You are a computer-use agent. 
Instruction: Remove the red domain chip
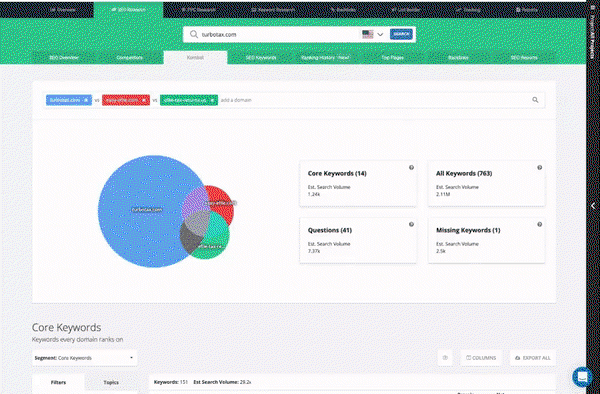pyautogui.click(x=144, y=100)
